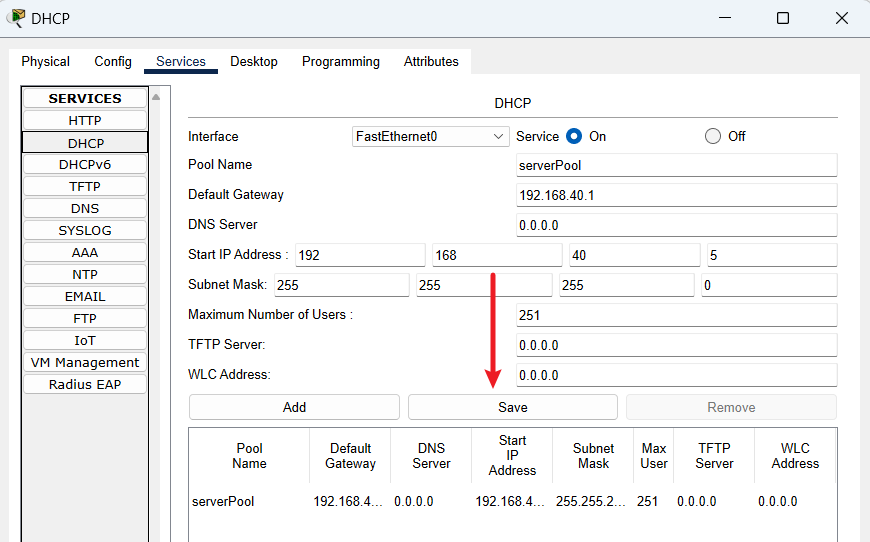
Task: Open the Radius EAP service
Action: [85, 384]
